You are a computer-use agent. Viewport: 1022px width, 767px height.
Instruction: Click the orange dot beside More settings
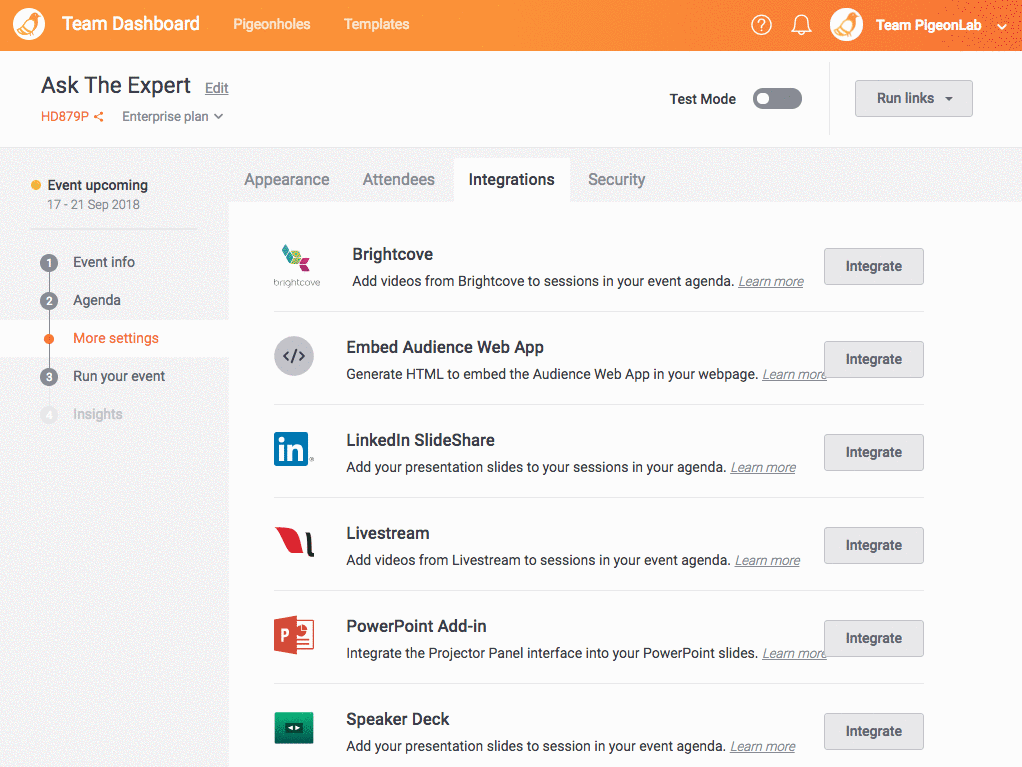tap(49, 338)
